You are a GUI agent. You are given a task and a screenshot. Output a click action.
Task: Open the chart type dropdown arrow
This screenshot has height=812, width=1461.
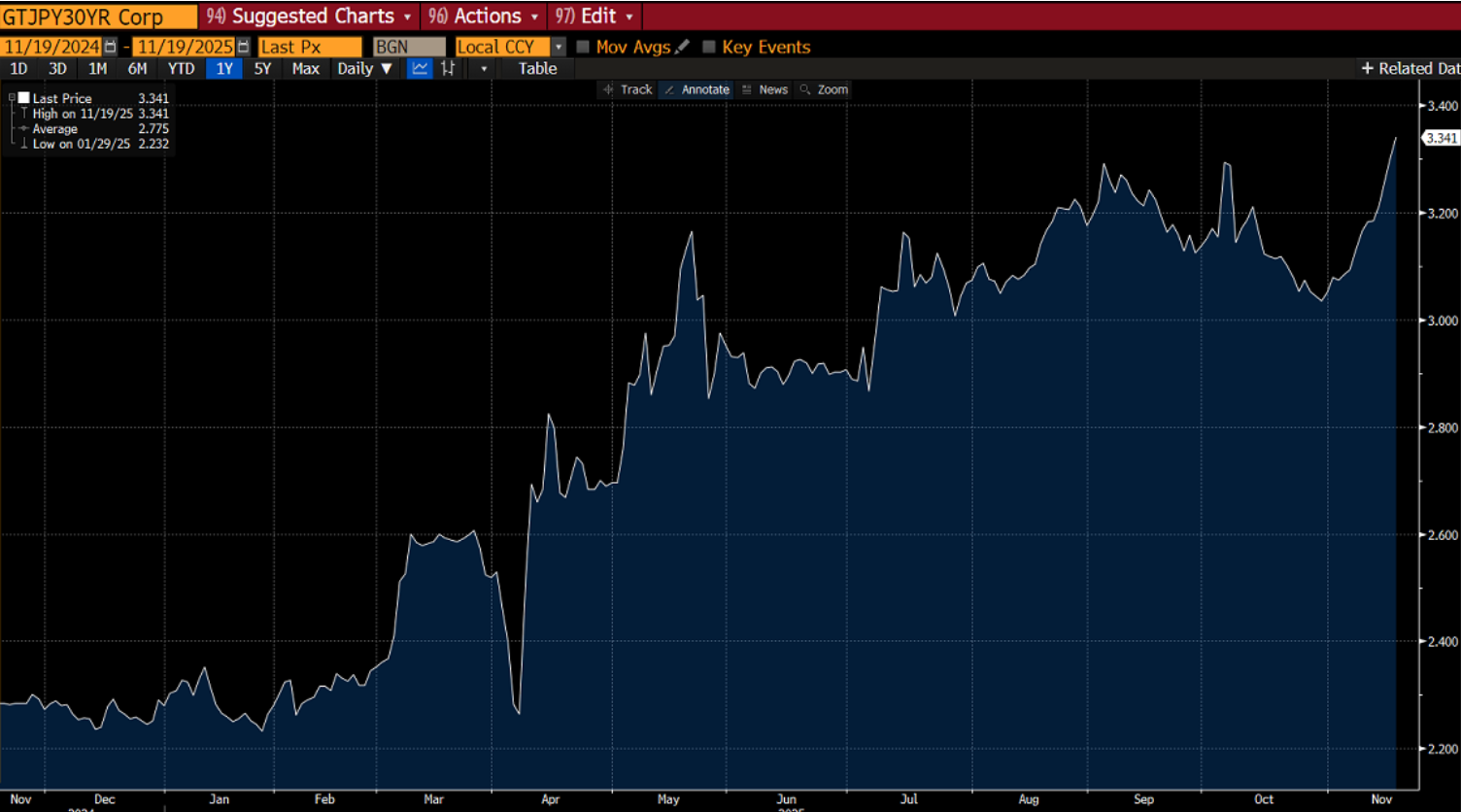tap(484, 68)
